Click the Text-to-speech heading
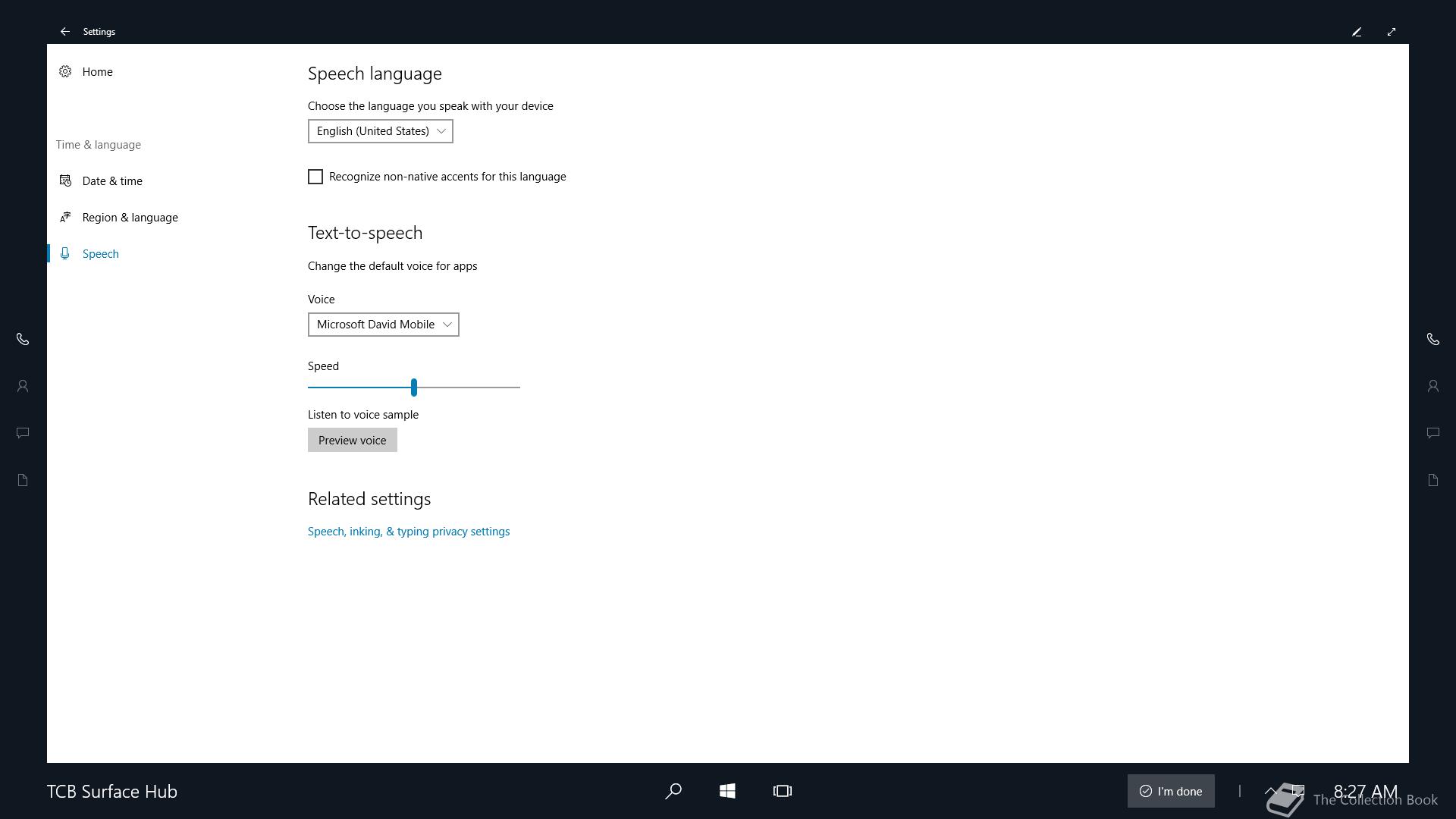The height and width of the screenshot is (819, 1456). point(366,233)
